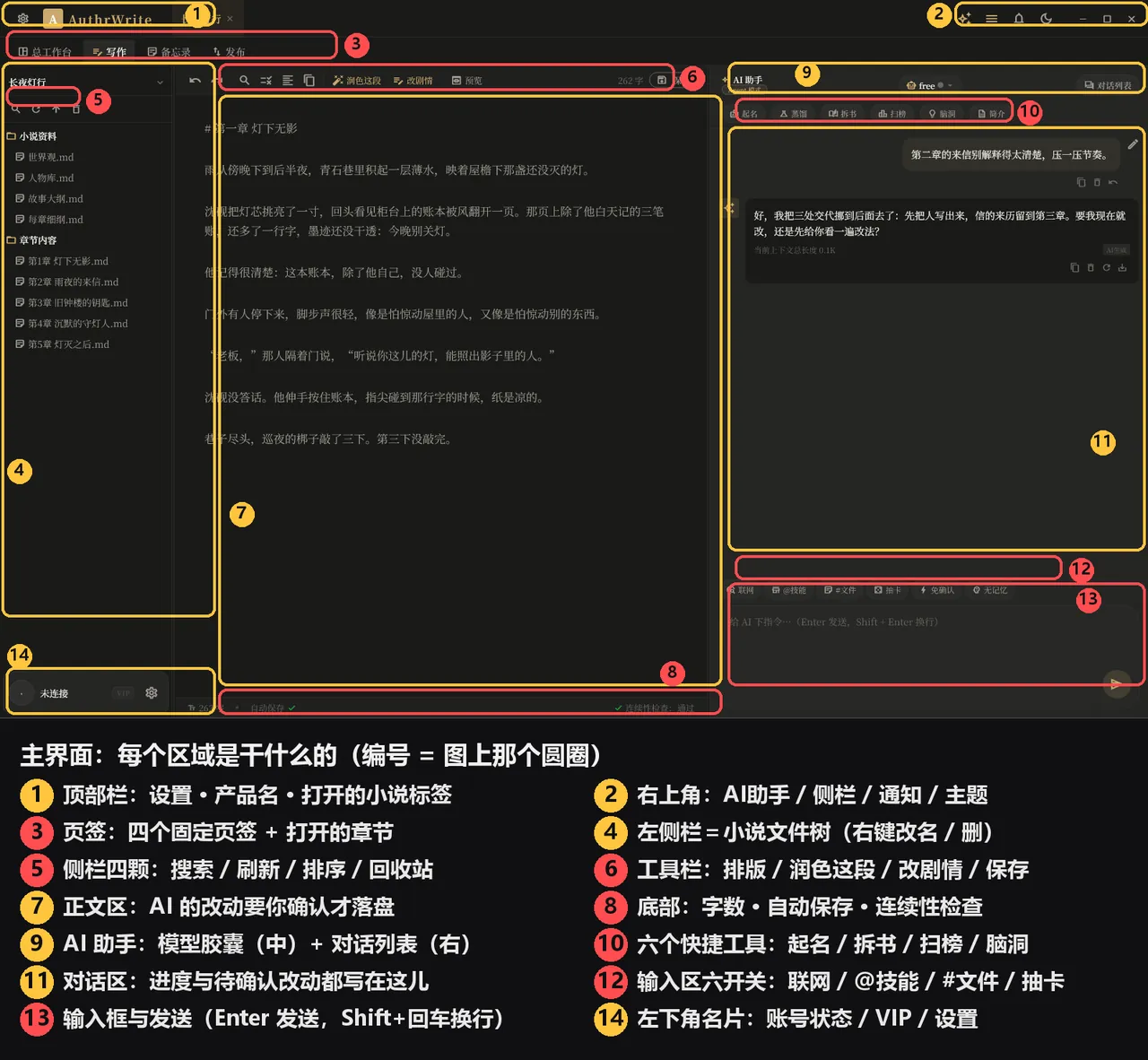Toggle the 联网 web access switch
Viewport: 1148px width, 1060px height.
coord(742,590)
